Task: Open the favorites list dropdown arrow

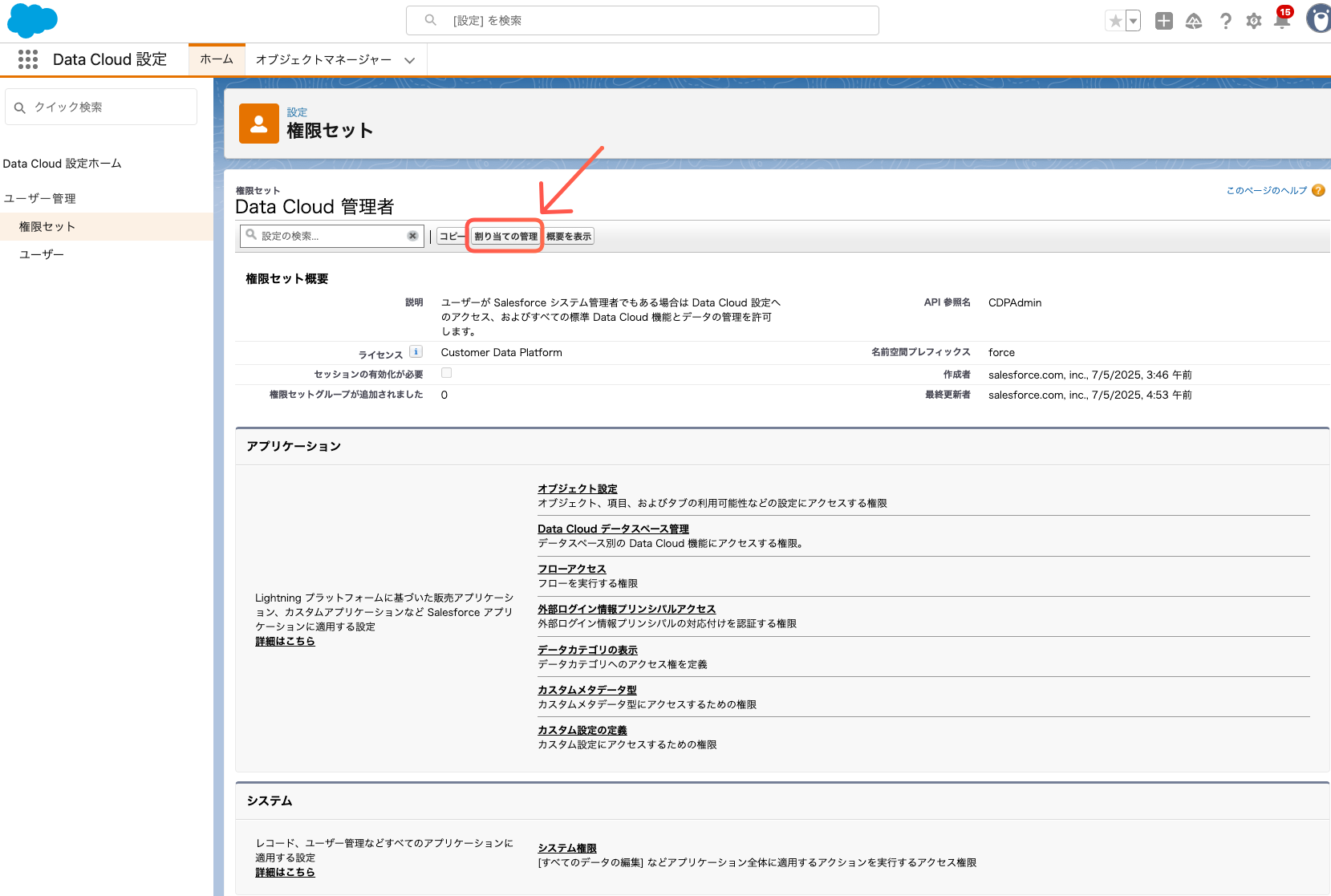Action: (x=1133, y=21)
